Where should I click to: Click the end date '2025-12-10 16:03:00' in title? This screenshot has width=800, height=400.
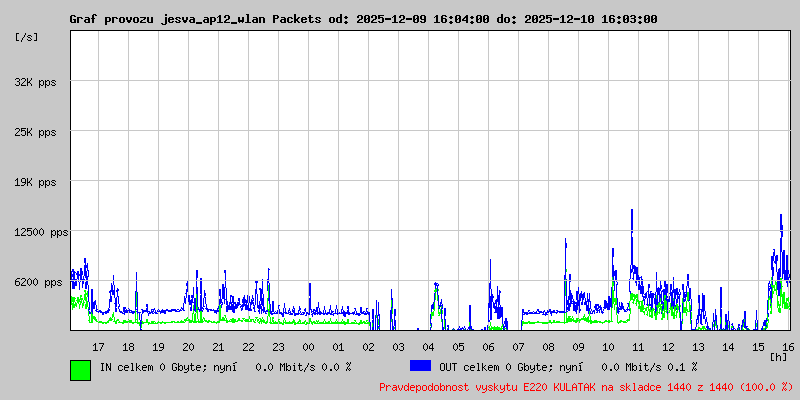591,19
